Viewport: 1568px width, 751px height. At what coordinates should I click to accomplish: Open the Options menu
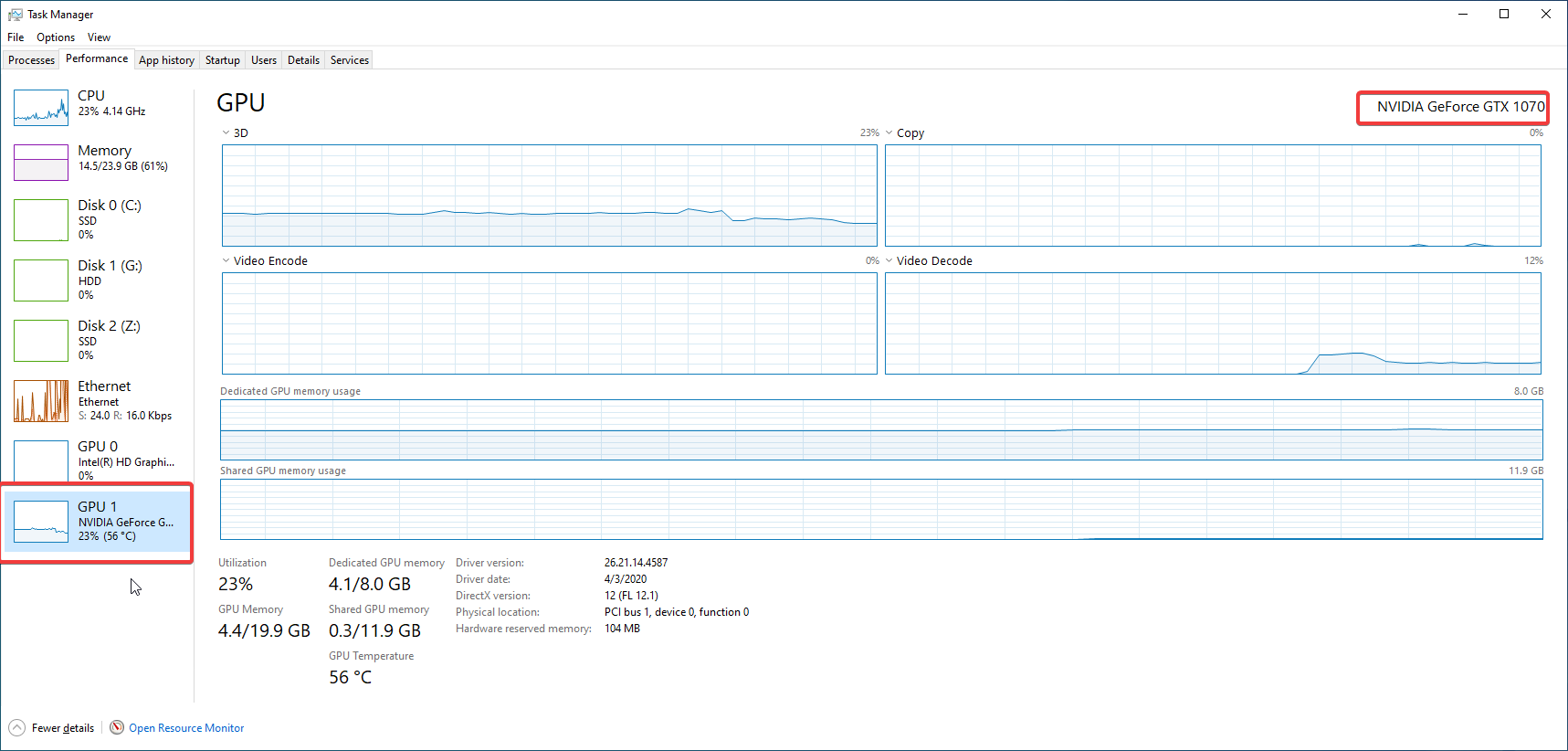pos(56,37)
